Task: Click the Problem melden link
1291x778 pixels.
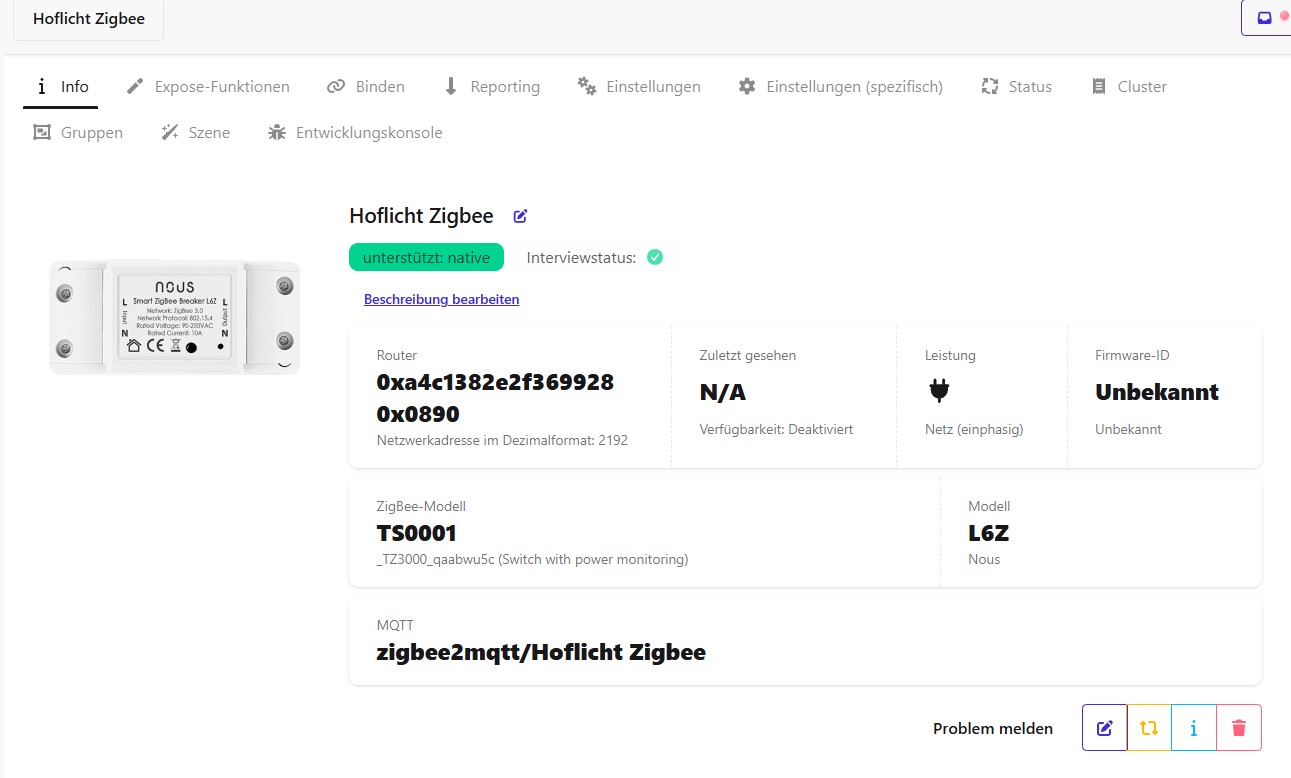Action: click(x=992, y=729)
